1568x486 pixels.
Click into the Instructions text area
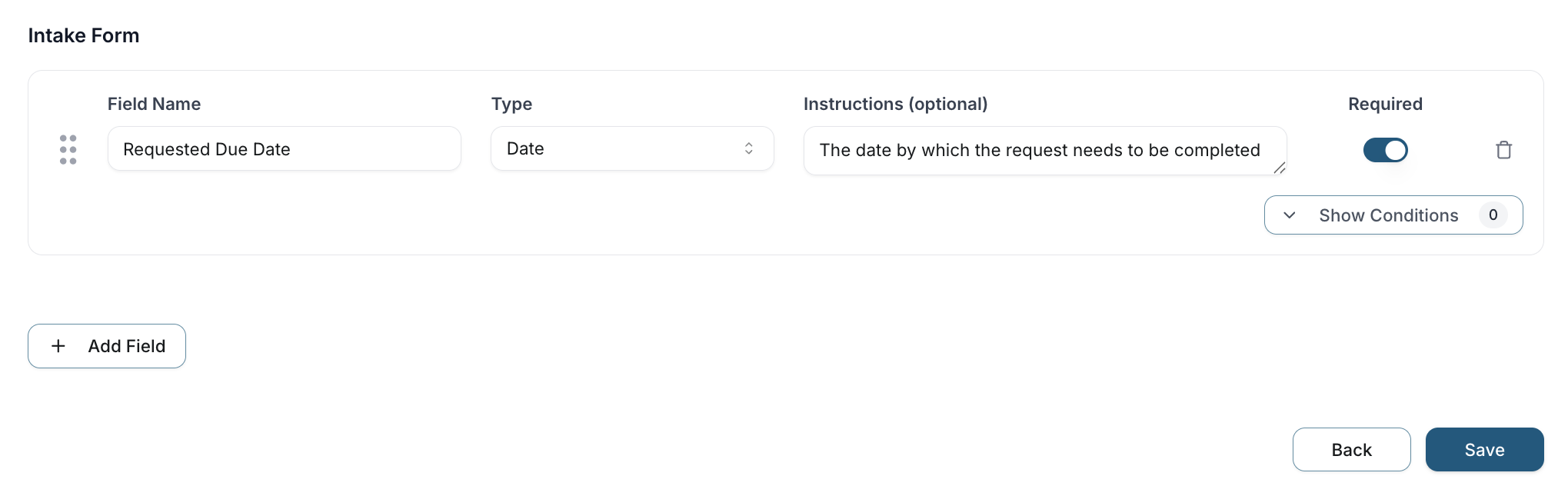point(1040,151)
